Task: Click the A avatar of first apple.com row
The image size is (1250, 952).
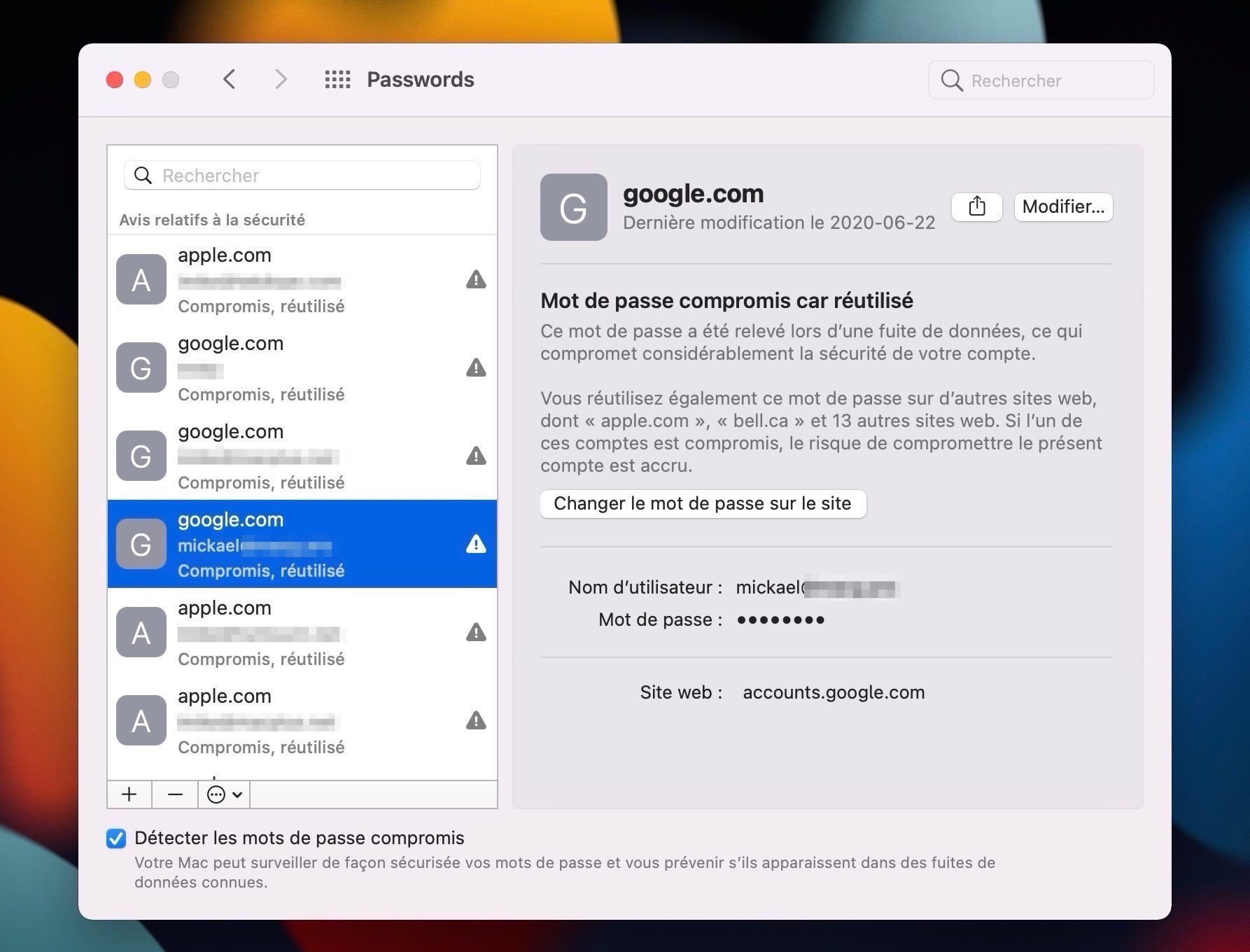Action: 141,279
